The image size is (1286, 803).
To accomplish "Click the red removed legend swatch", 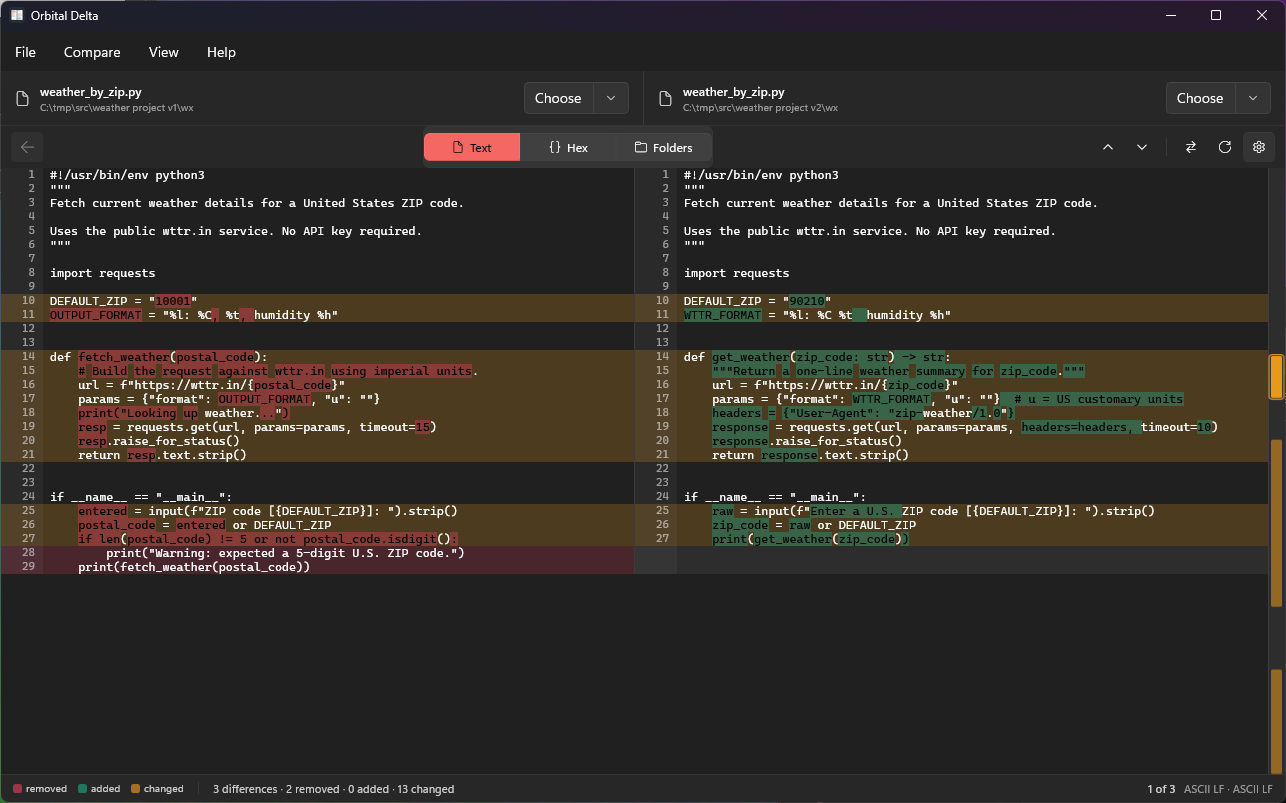I will (18, 789).
